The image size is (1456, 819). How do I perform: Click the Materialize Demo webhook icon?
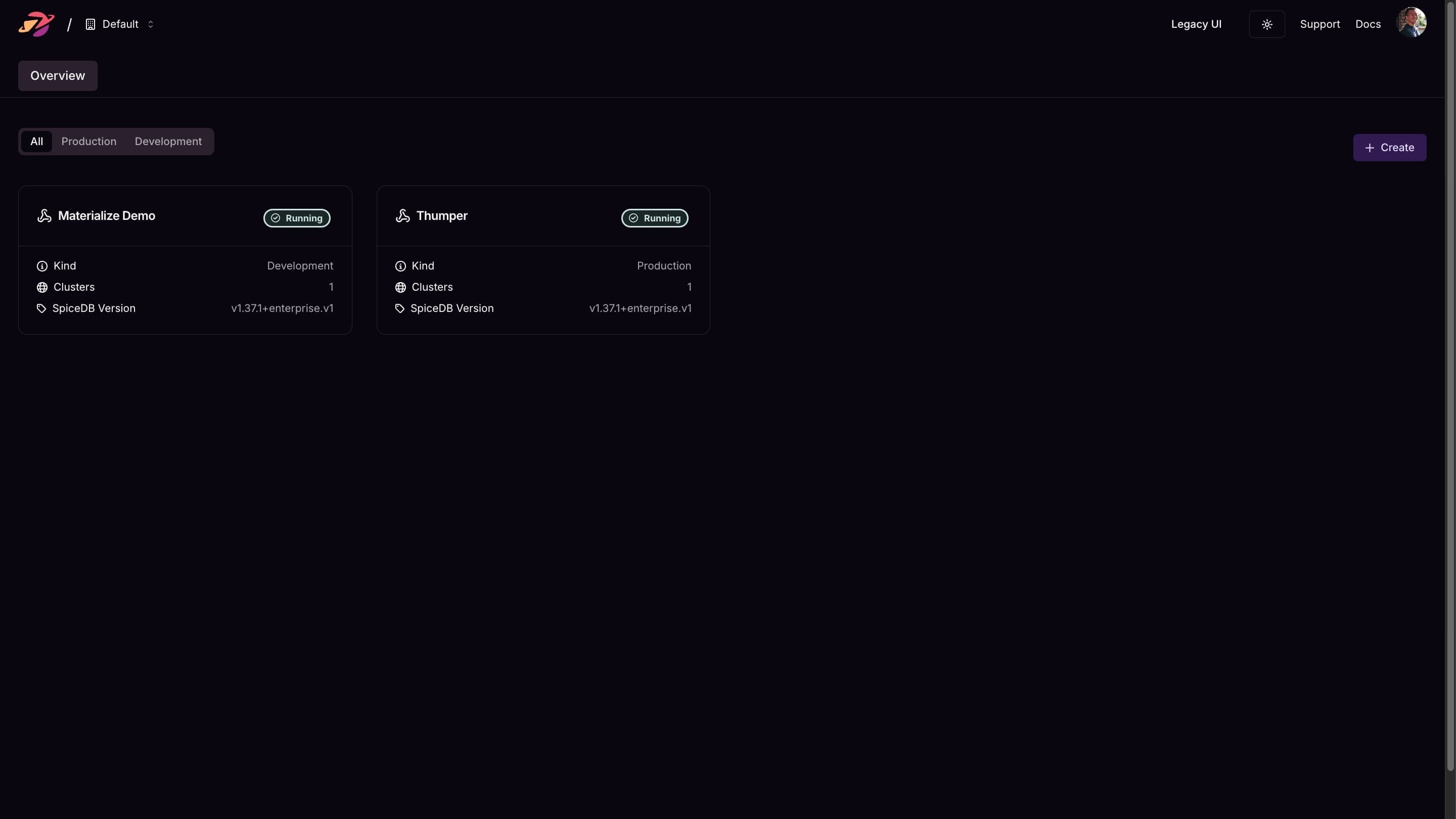44,216
